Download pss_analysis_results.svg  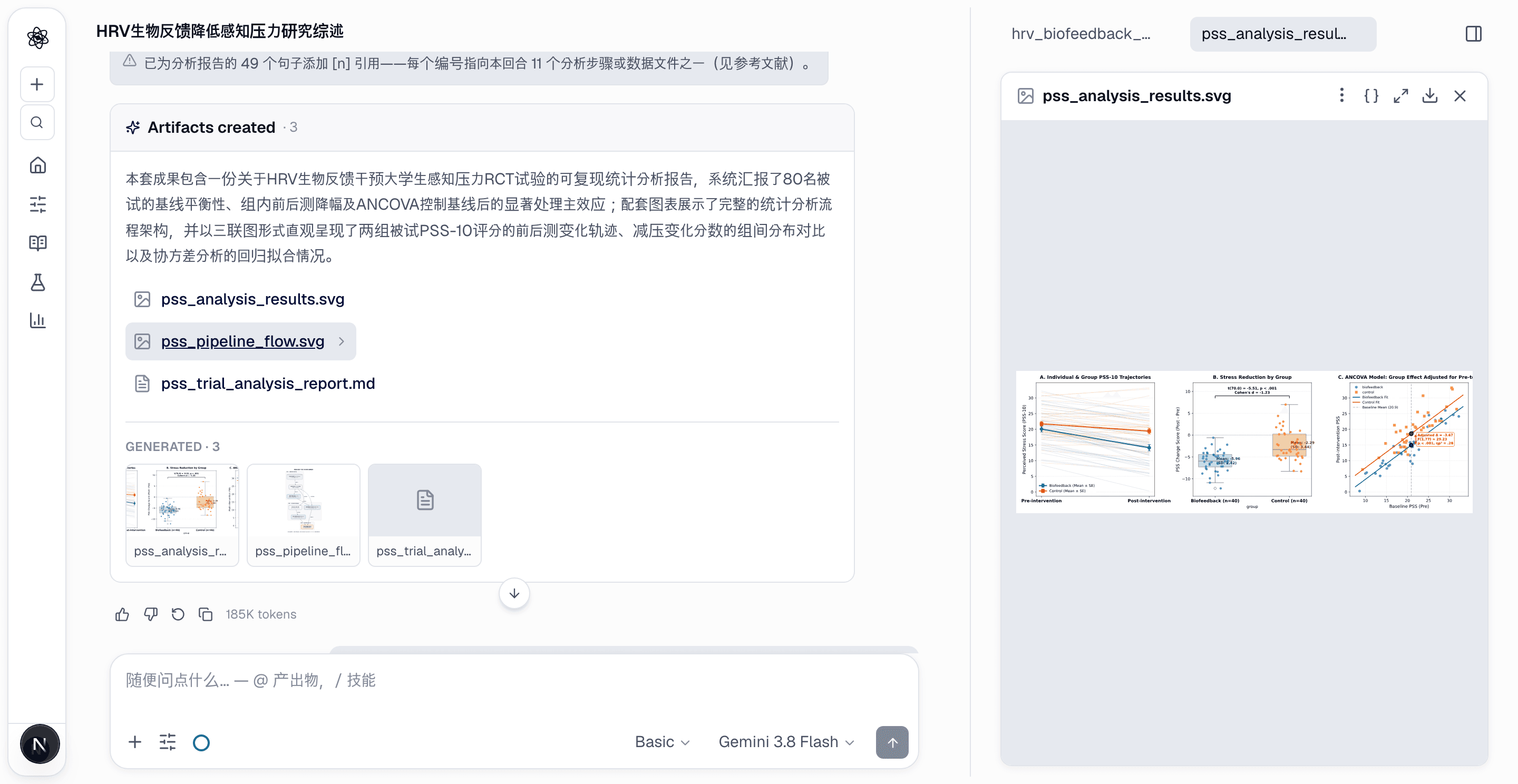point(1430,95)
